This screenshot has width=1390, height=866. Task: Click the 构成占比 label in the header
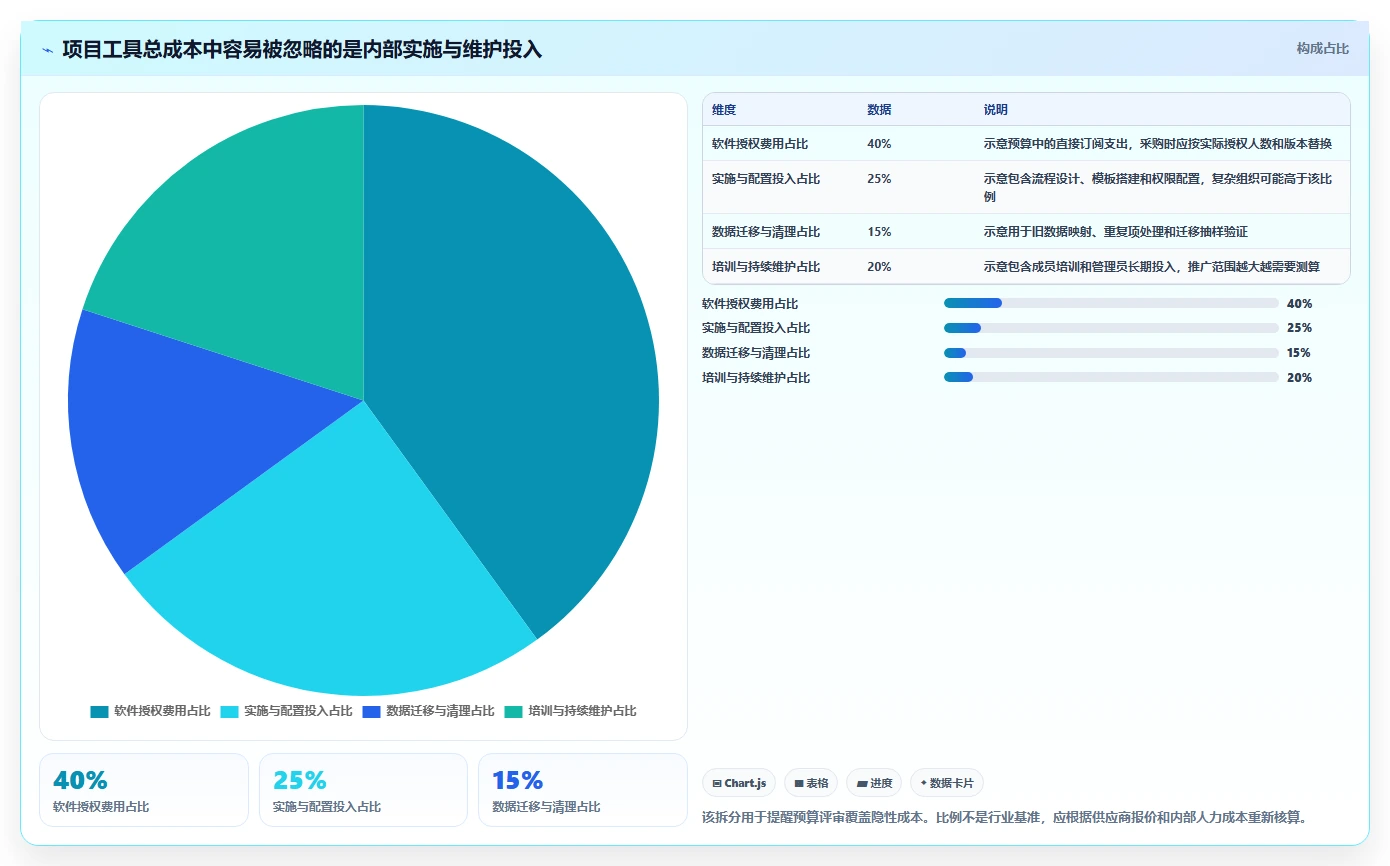pyautogui.click(x=1322, y=48)
